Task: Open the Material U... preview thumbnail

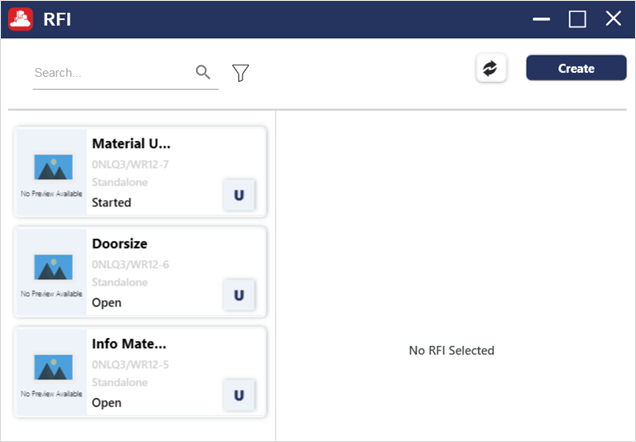Action: pyautogui.click(x=51, y=172)
